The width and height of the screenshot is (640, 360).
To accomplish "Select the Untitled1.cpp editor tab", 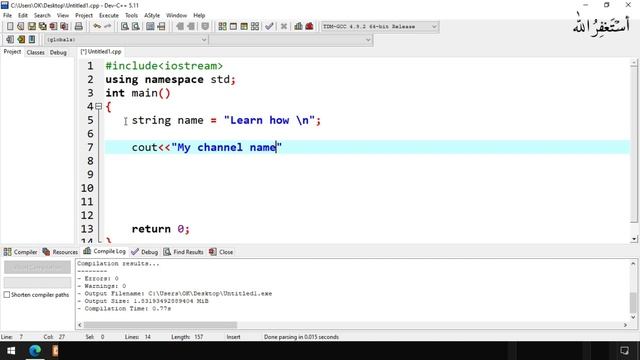I will (x=101, y=52).
